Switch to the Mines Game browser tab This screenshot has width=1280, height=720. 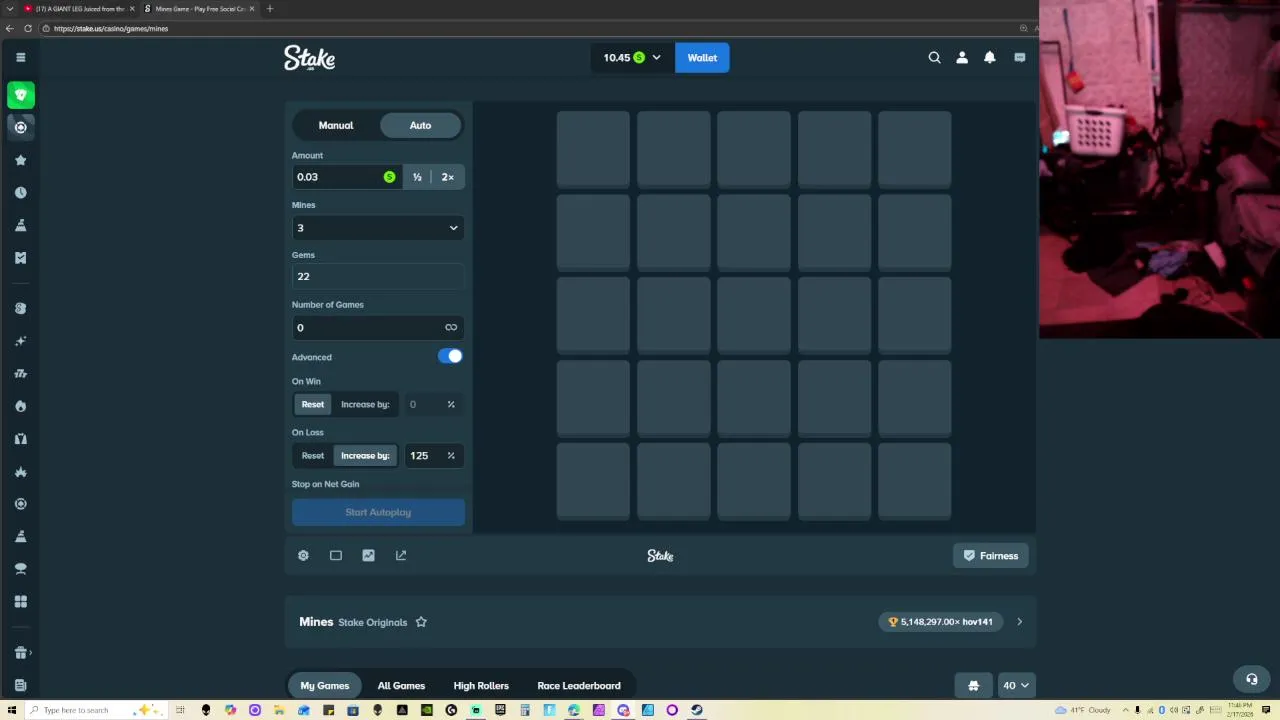point(199,9)
